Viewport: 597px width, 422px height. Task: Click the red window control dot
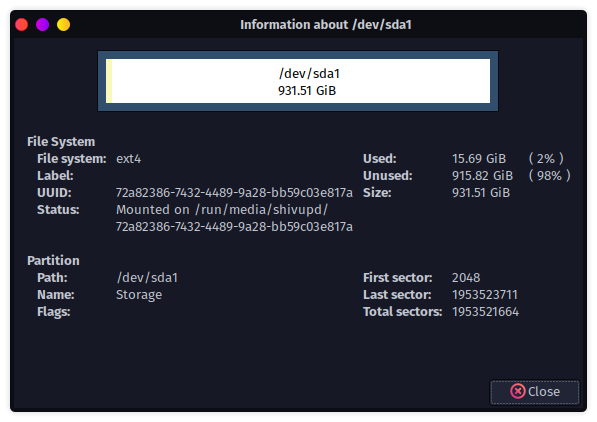[22, 24]
